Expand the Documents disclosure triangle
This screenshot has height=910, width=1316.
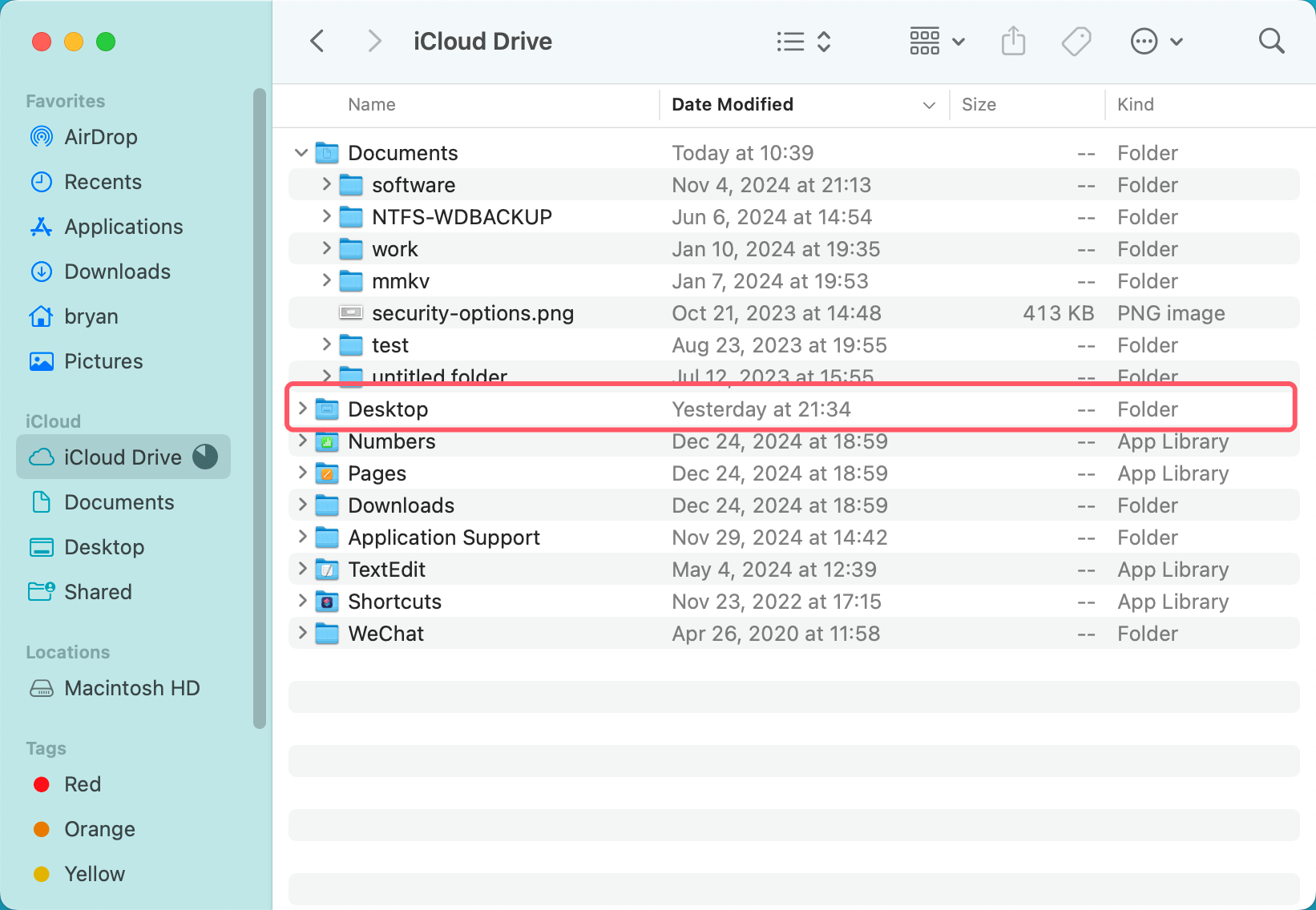click(301, 152)
